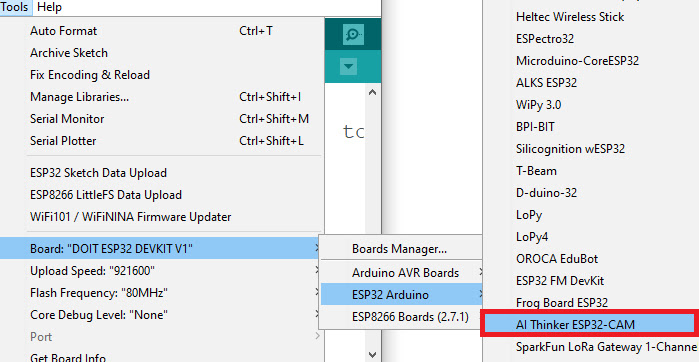Select Silicognition wESP32 board
Viewport: 699px width, 362px height.
point(591,148)
